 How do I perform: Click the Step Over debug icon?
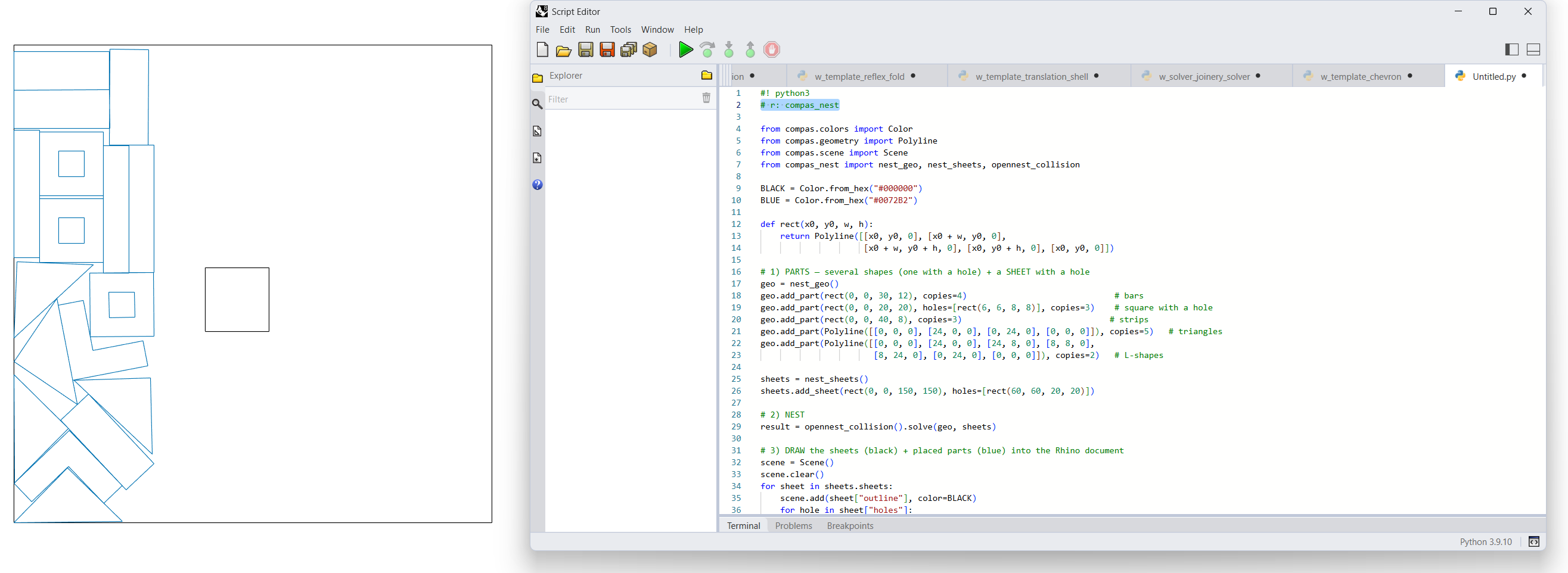point(707,49)
